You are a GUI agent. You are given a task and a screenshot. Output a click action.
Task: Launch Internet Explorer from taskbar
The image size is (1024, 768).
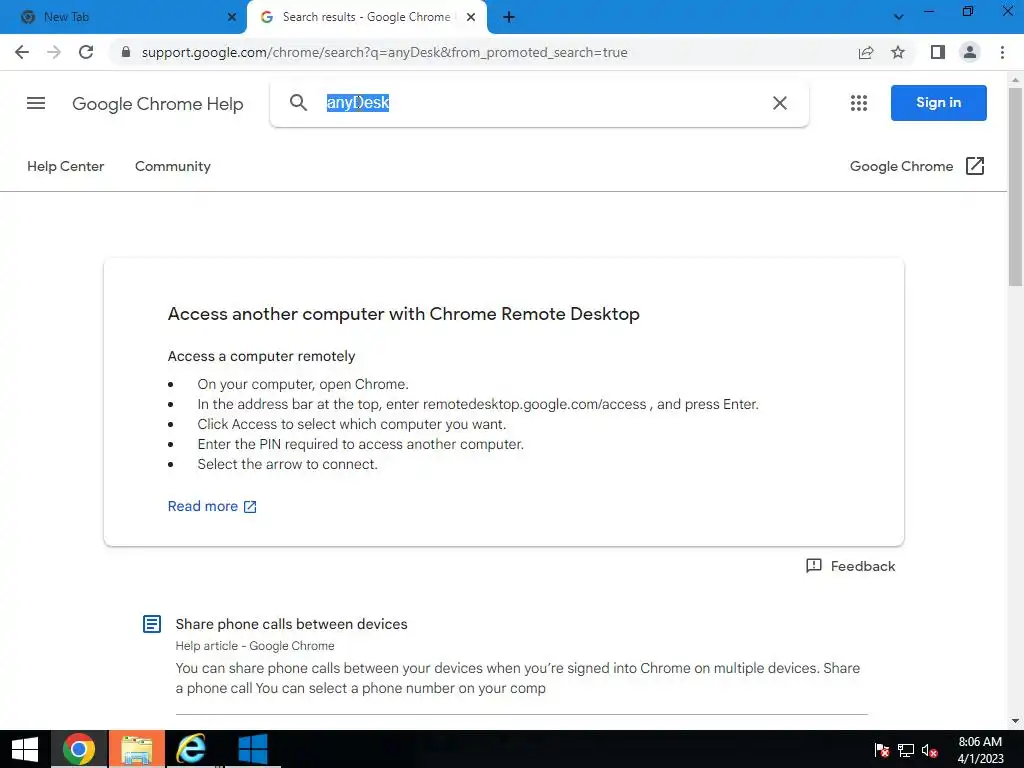pos(191,749)
